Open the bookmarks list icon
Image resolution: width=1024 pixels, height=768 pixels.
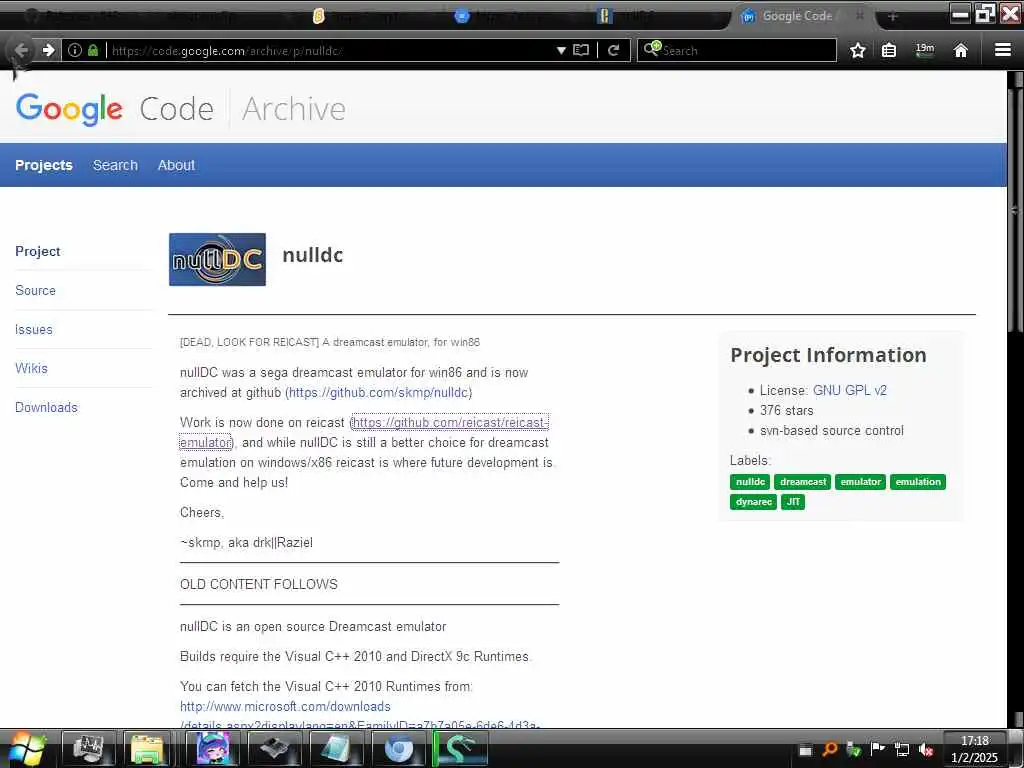889,50
